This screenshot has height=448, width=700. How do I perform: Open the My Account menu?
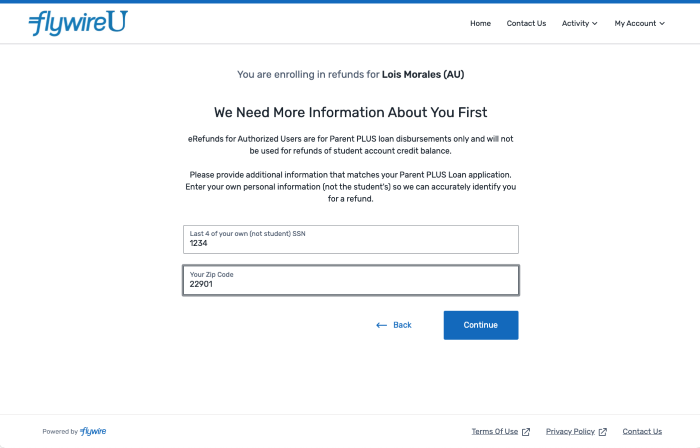pos(635,23)
